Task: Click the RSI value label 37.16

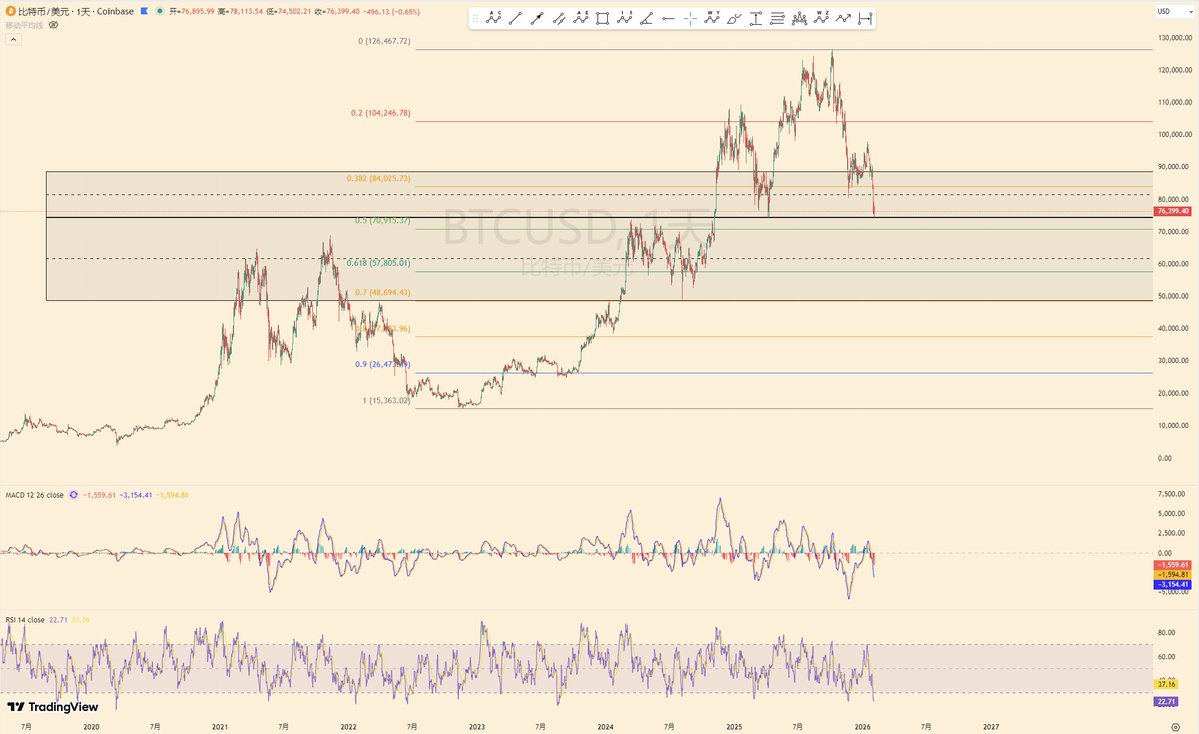Action: coord(1167,684)
